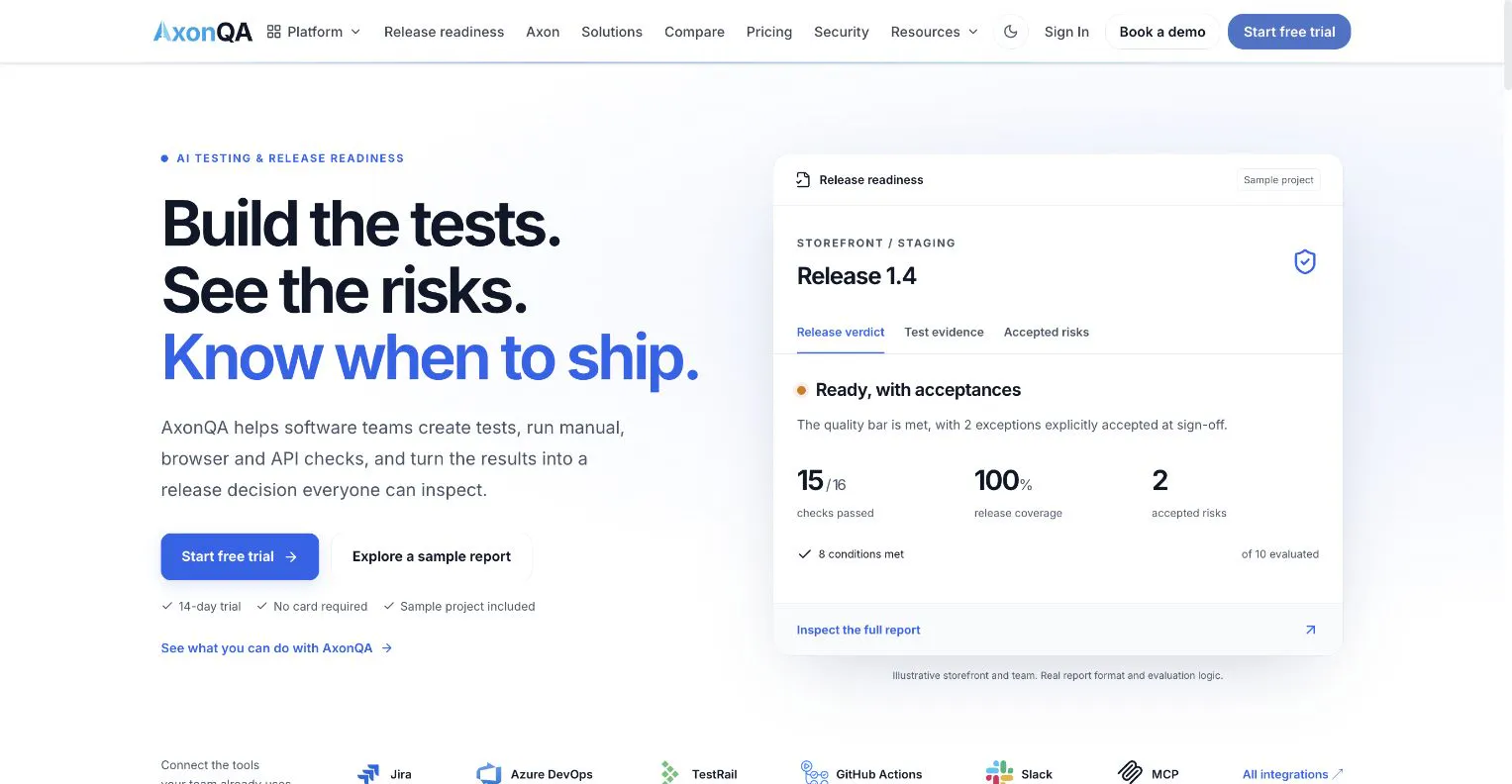
Task: Click the Sign In link
Action: pyautogui.click(x=1066, y=32)
